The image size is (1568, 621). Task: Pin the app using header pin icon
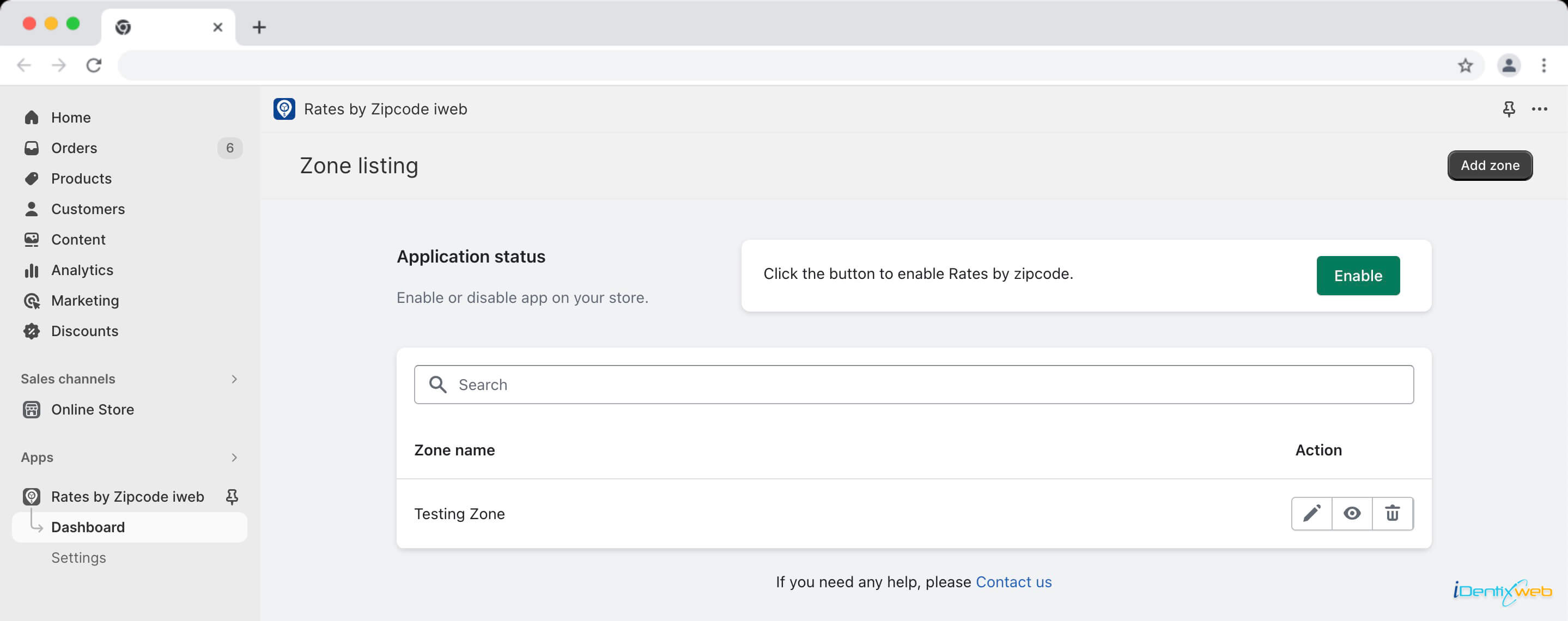tap(1509, 109)
